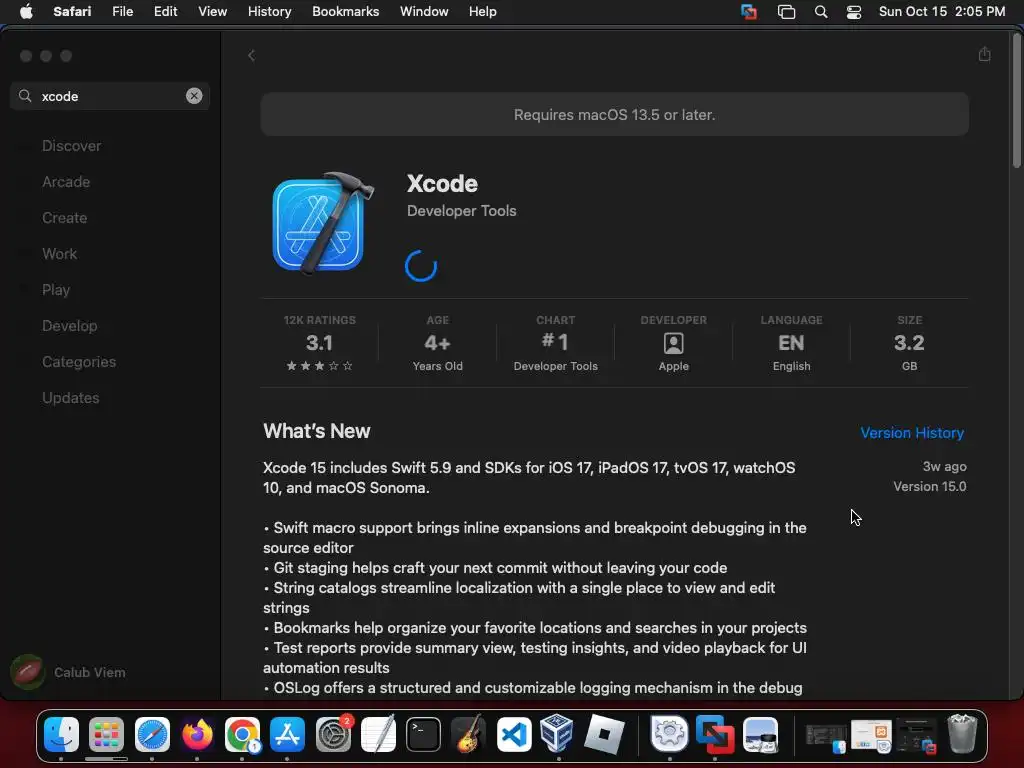The image size is (1024, 768).
Task: Open Stage Manager windows icon in menu bar
Action: (786, 12)
